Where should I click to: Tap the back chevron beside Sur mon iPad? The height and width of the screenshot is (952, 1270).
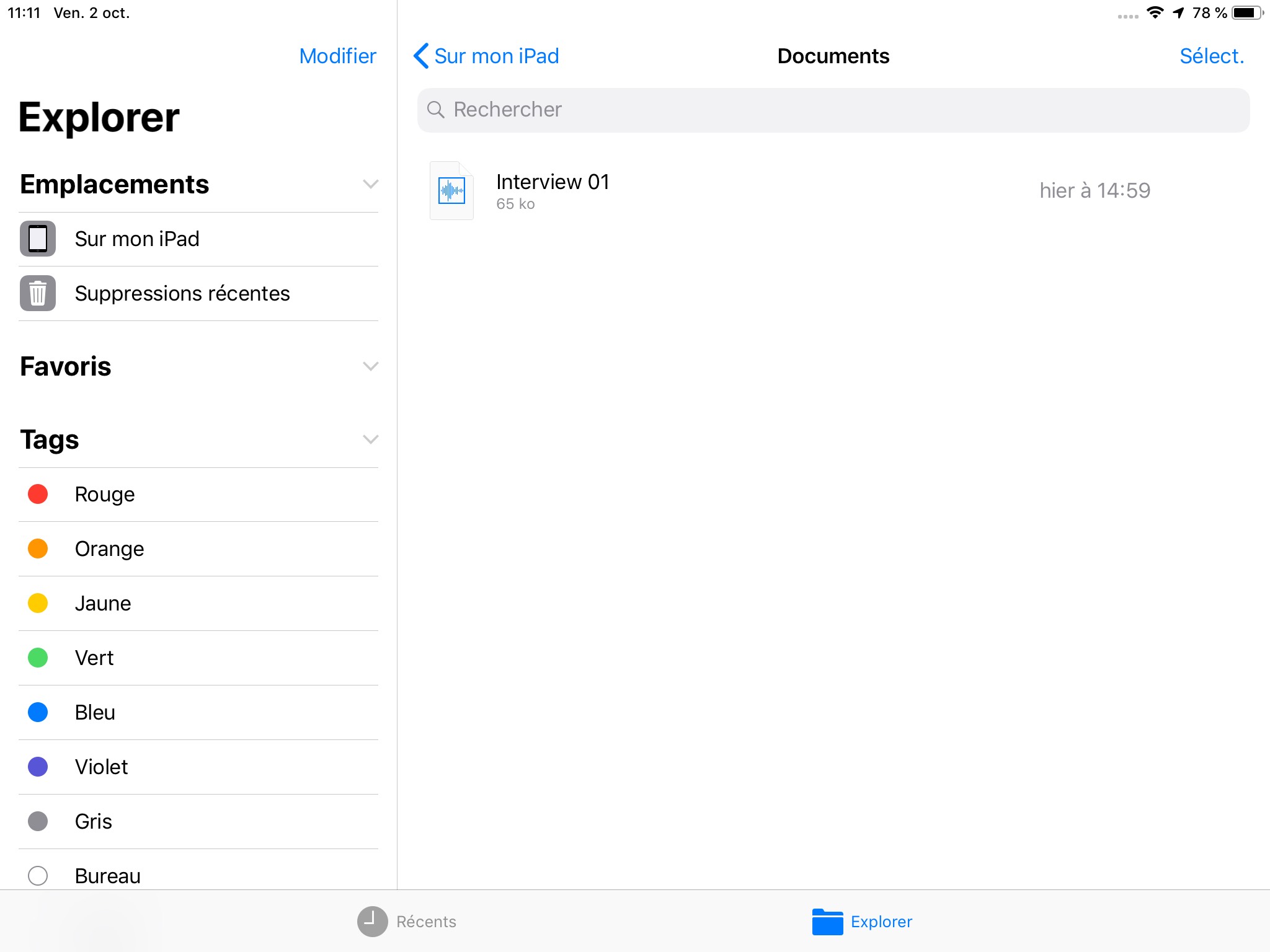tap(421, 56)
